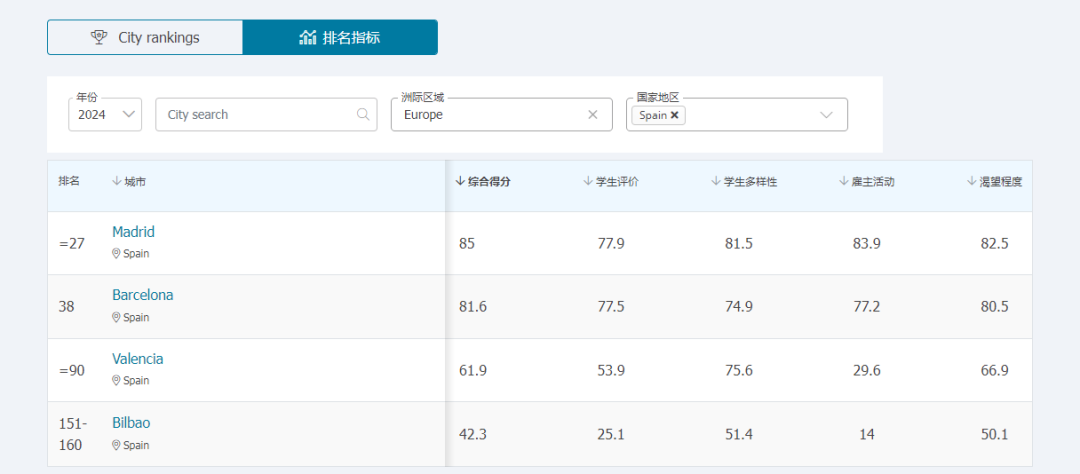Sort by 城市 column header

tap(129, 181)
